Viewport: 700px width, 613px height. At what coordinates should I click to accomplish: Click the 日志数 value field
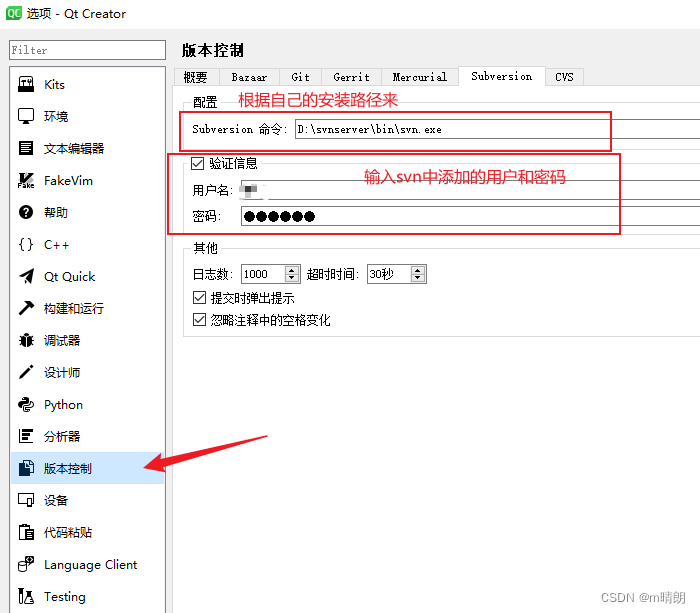(263, 274)
